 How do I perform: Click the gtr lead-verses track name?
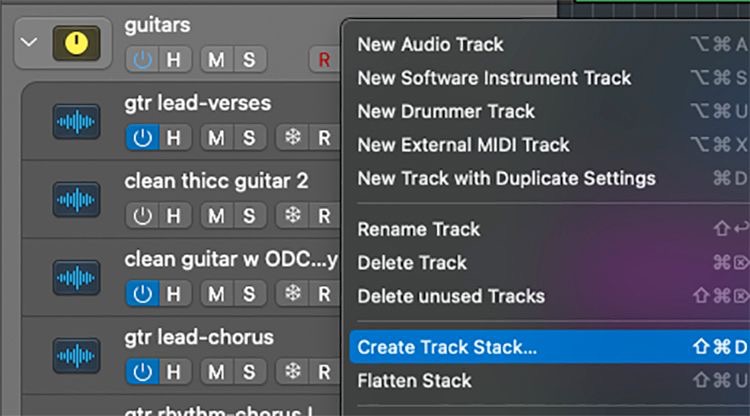pyautogui.click(x=197, y=103)
